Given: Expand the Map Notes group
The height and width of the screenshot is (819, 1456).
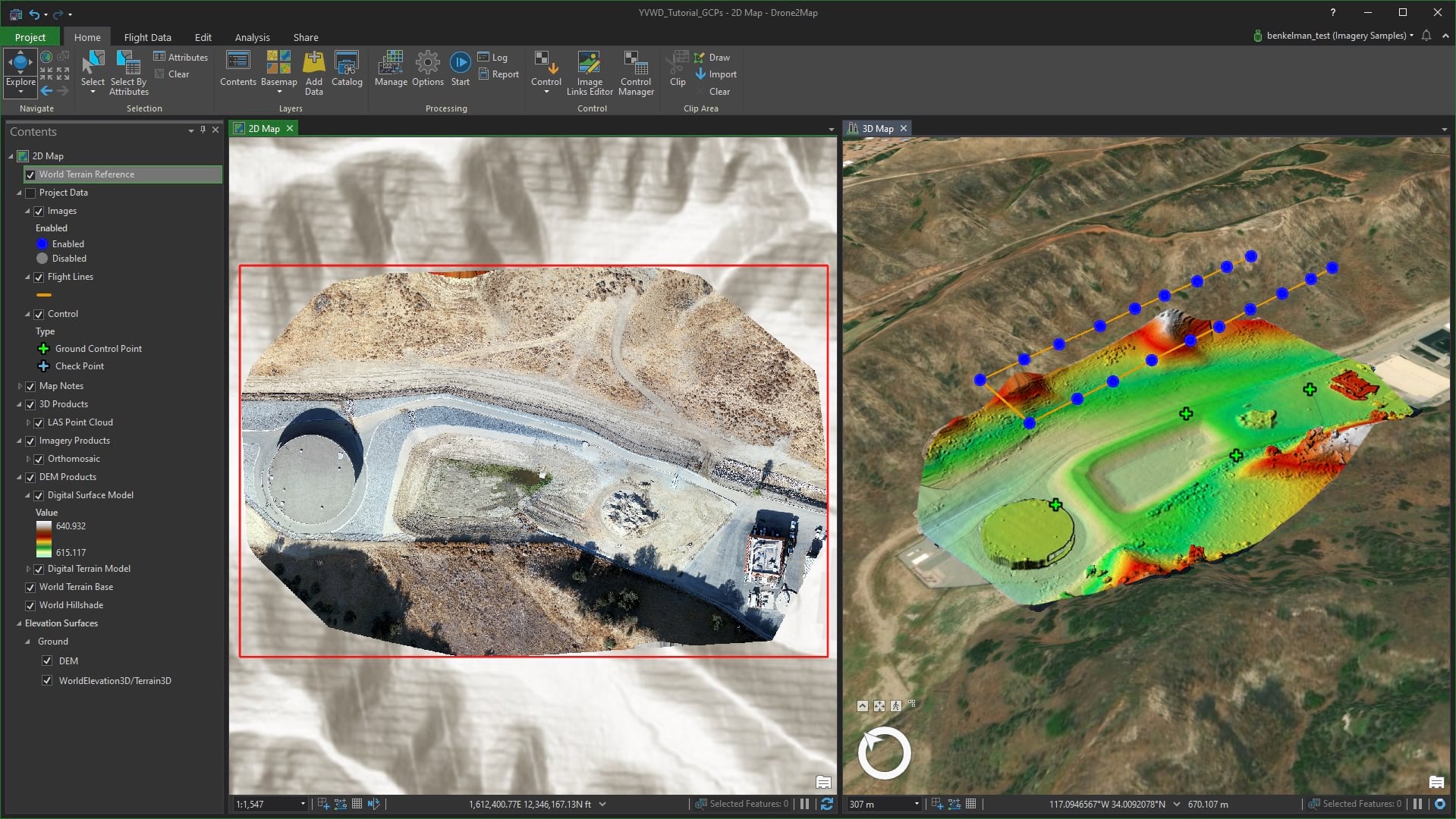Looking at the screenshot, I should click(x=20, y=386).
